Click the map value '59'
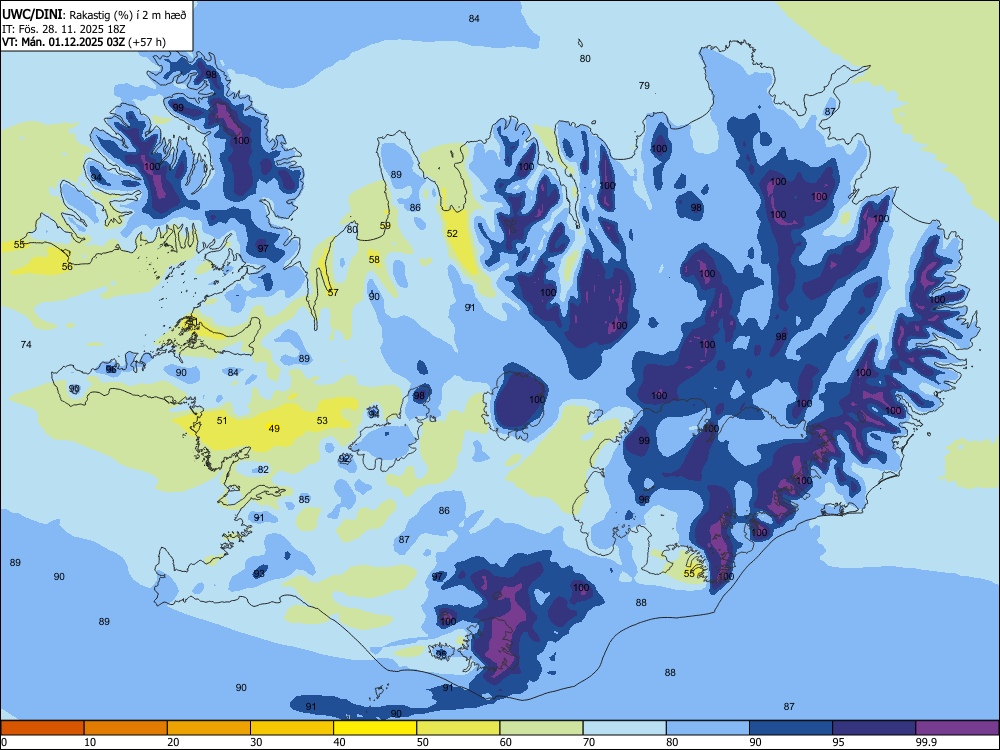Screen dimensions: 1000x750 [x=385, y=226]
